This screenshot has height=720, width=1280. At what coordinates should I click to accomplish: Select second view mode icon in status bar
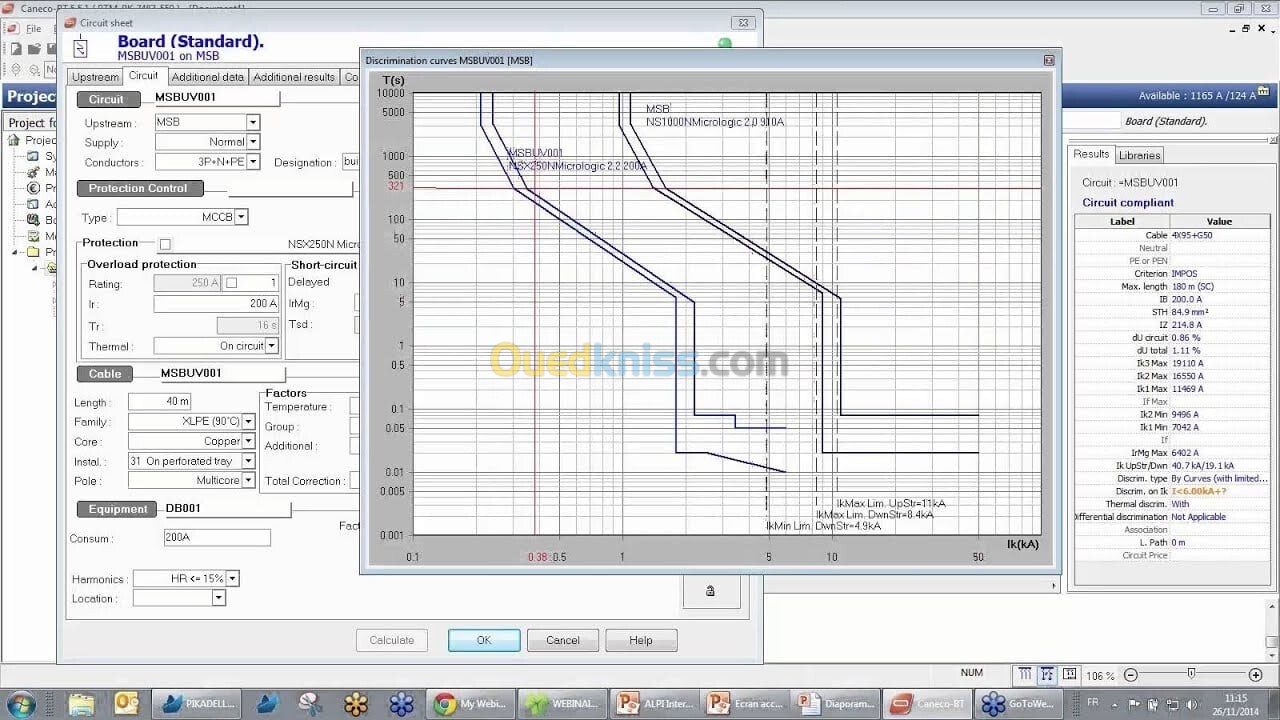[1047, 675]
